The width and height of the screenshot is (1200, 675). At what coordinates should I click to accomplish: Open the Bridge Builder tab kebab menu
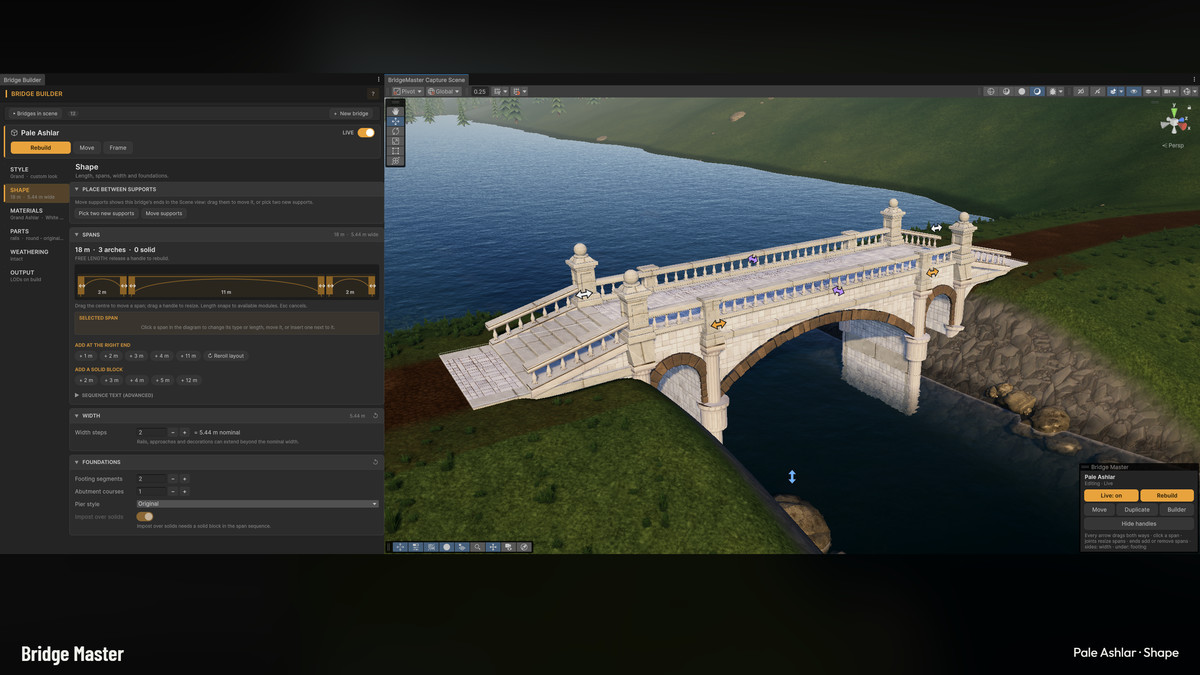(x=379, y=79)
